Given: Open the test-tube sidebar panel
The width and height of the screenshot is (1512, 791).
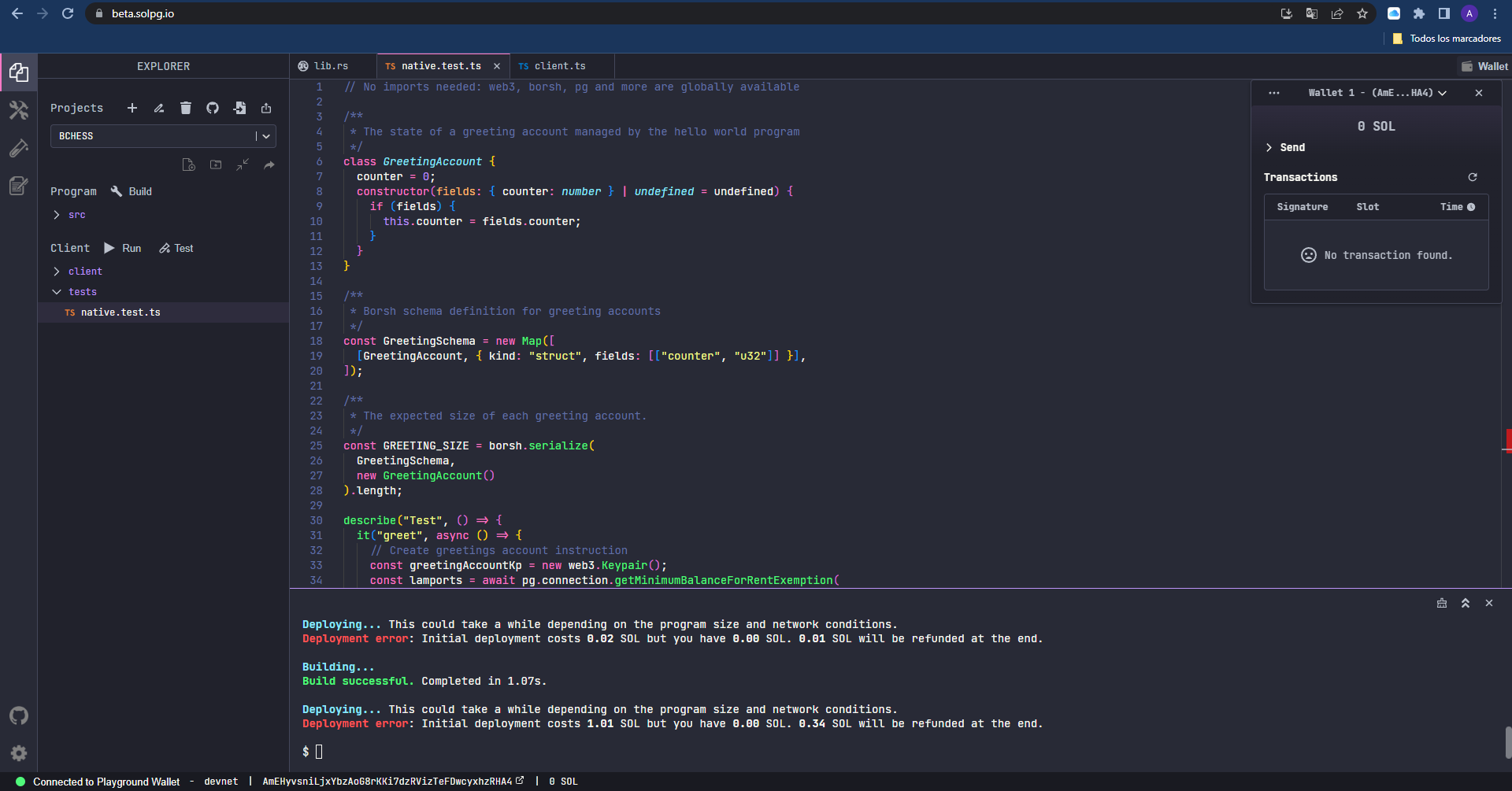Looking at the screenshot, I should (19, 148).
